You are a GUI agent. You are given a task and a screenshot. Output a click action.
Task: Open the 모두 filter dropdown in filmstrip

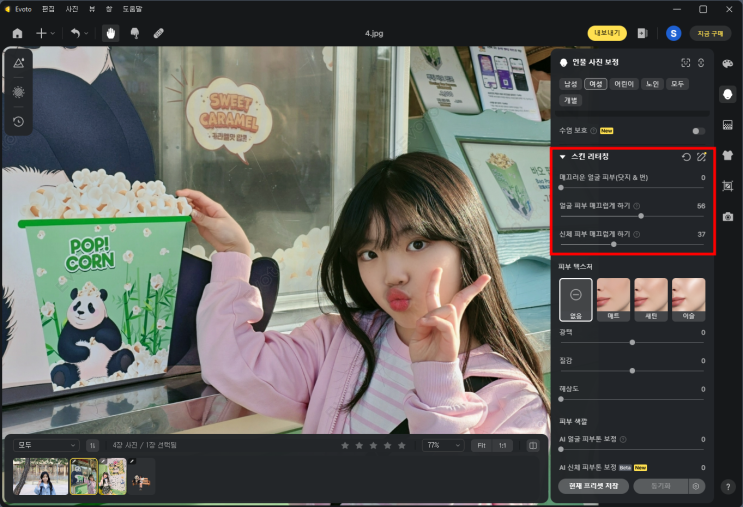pos(46,445)
